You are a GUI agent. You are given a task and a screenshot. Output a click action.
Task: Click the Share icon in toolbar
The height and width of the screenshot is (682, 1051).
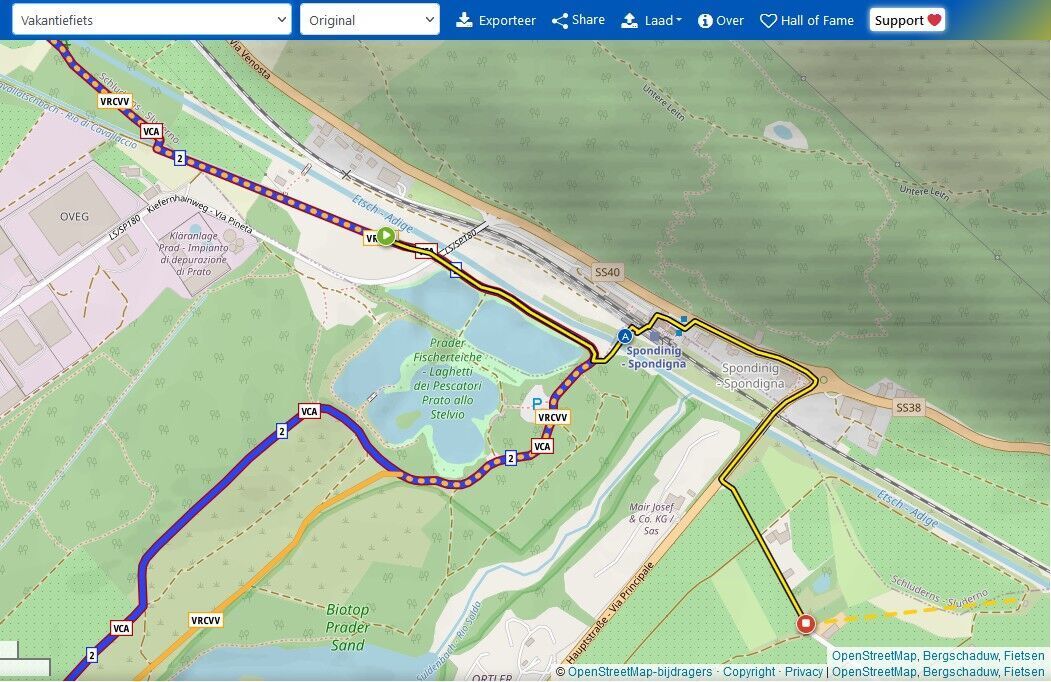pos(560,20)
